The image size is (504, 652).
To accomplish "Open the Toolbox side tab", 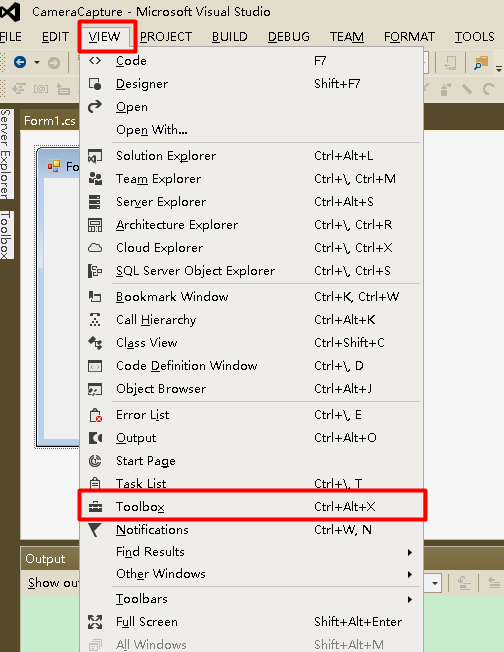I will [6, 235].
